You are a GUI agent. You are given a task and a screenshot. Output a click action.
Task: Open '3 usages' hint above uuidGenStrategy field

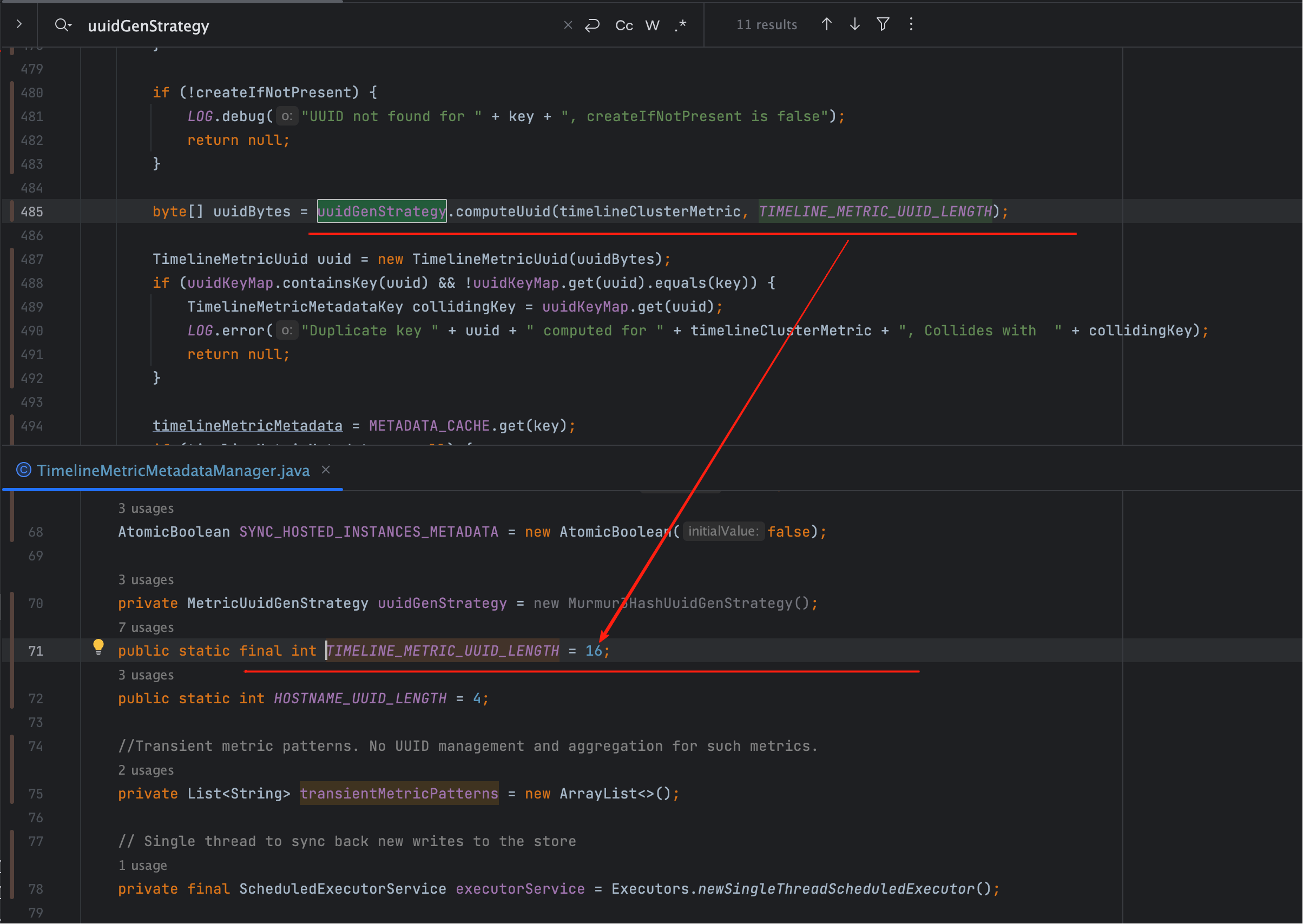click(146, 580)
